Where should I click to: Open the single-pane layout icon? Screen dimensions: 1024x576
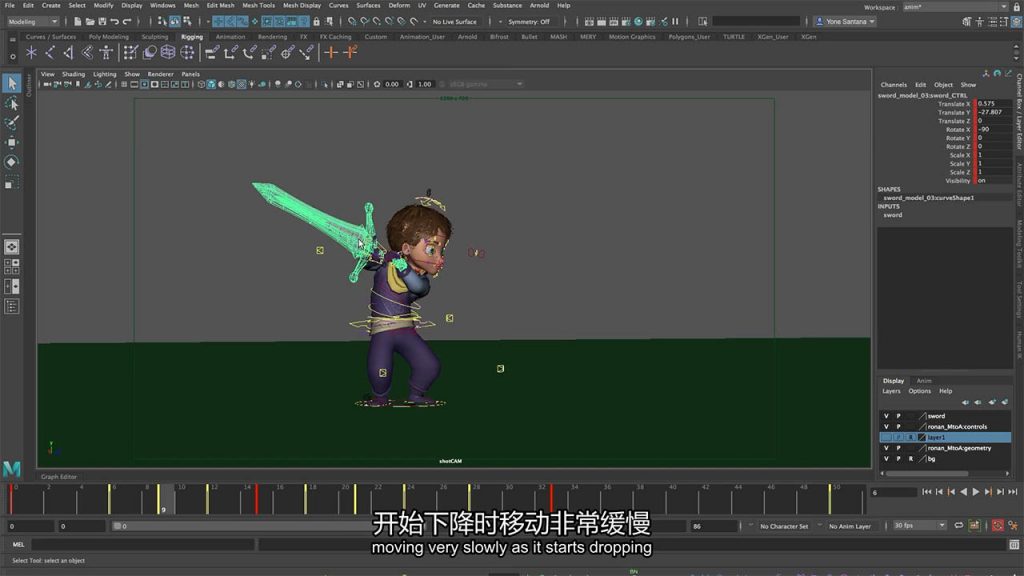(x=12, y=247)
